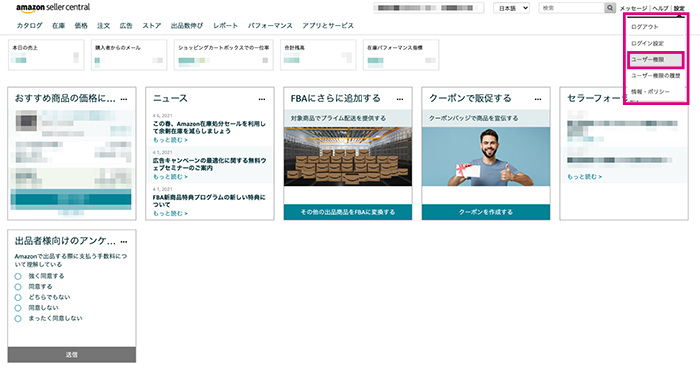Click the warehouse boxes image in FBA card
700x373 pixels.
tap(348, 157)
